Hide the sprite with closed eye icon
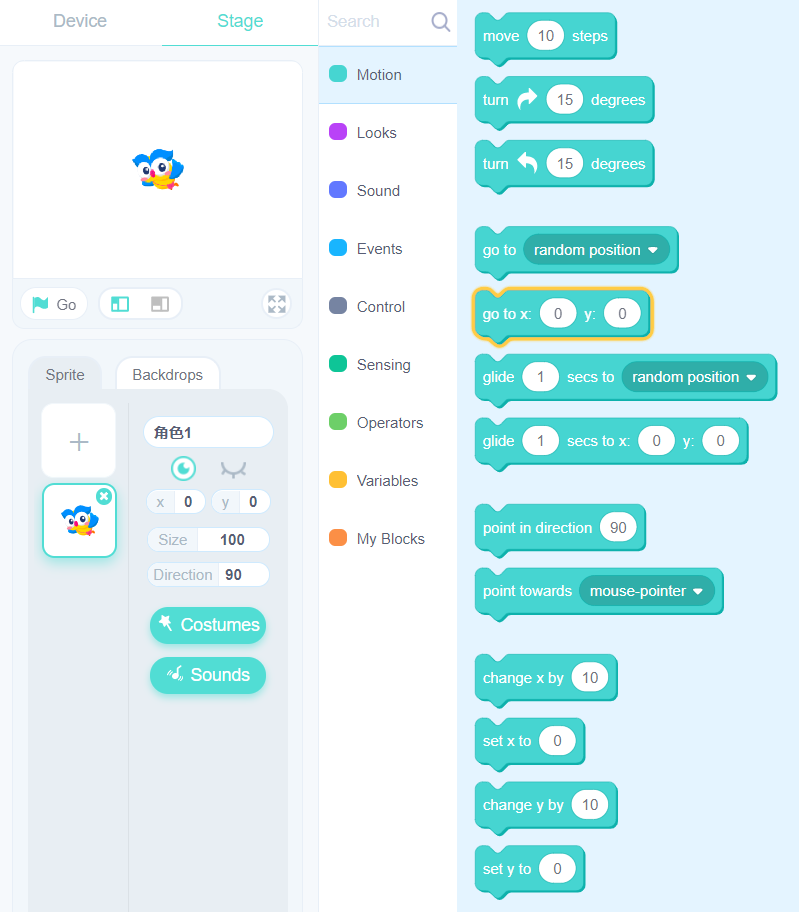Screen dimensions: 799x912 point(234,469)
